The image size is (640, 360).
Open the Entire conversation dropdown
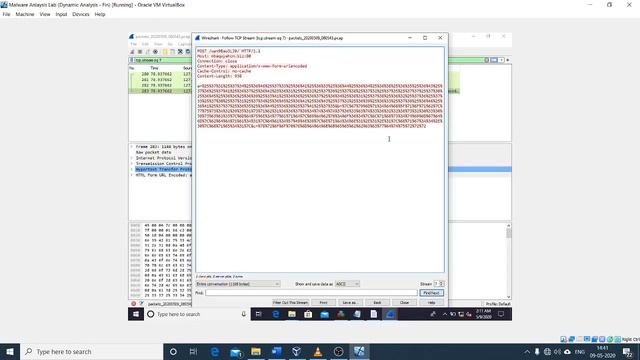[x=238, y=284]
